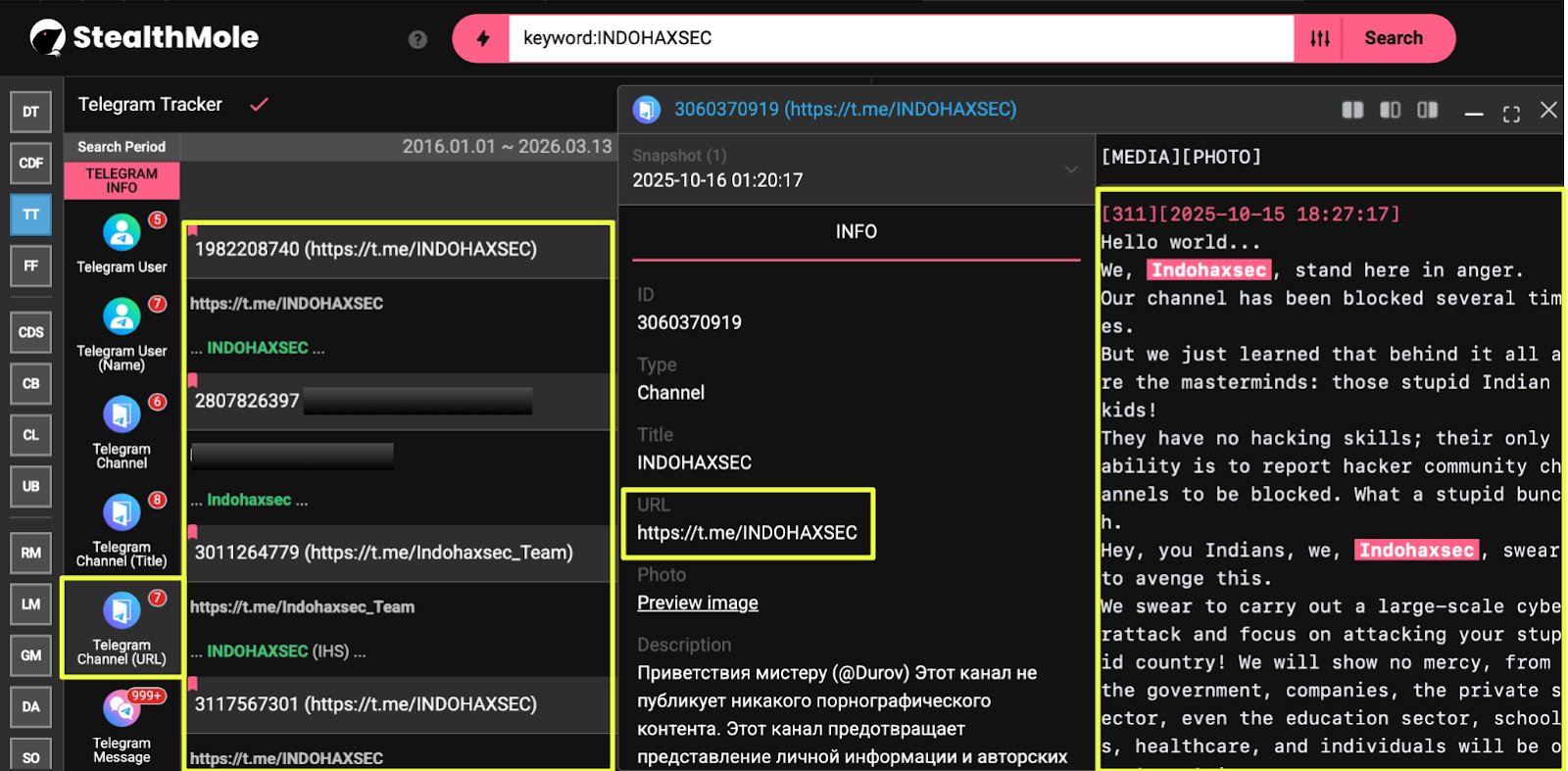Open the TT sidebar module
This screenshot has height=771, width=1568.
pos(30,215)
